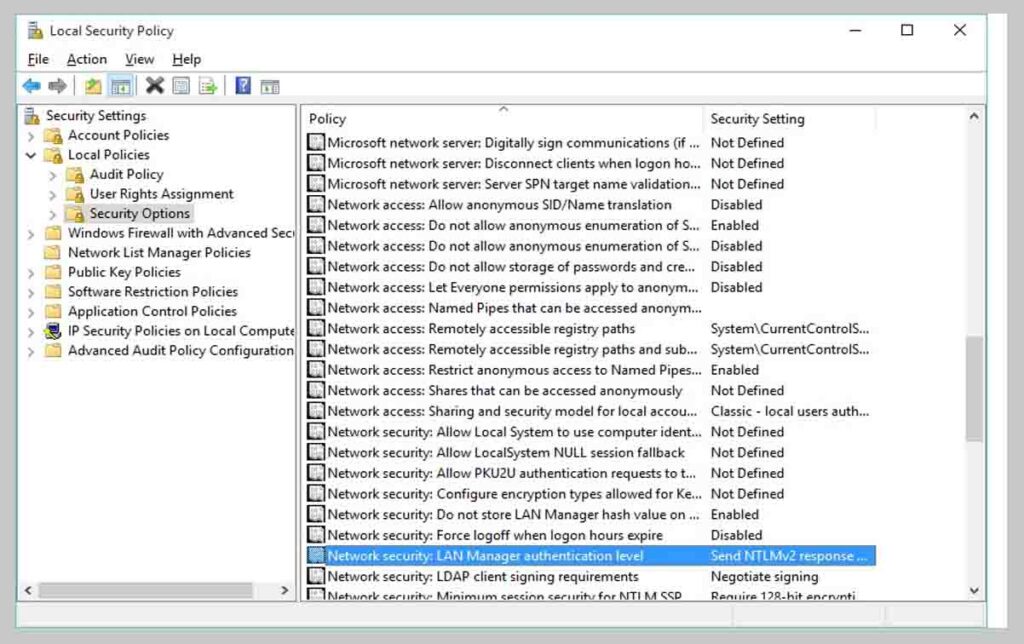Open the View menu
The image size is (1024, 644).
click(139, 59)
